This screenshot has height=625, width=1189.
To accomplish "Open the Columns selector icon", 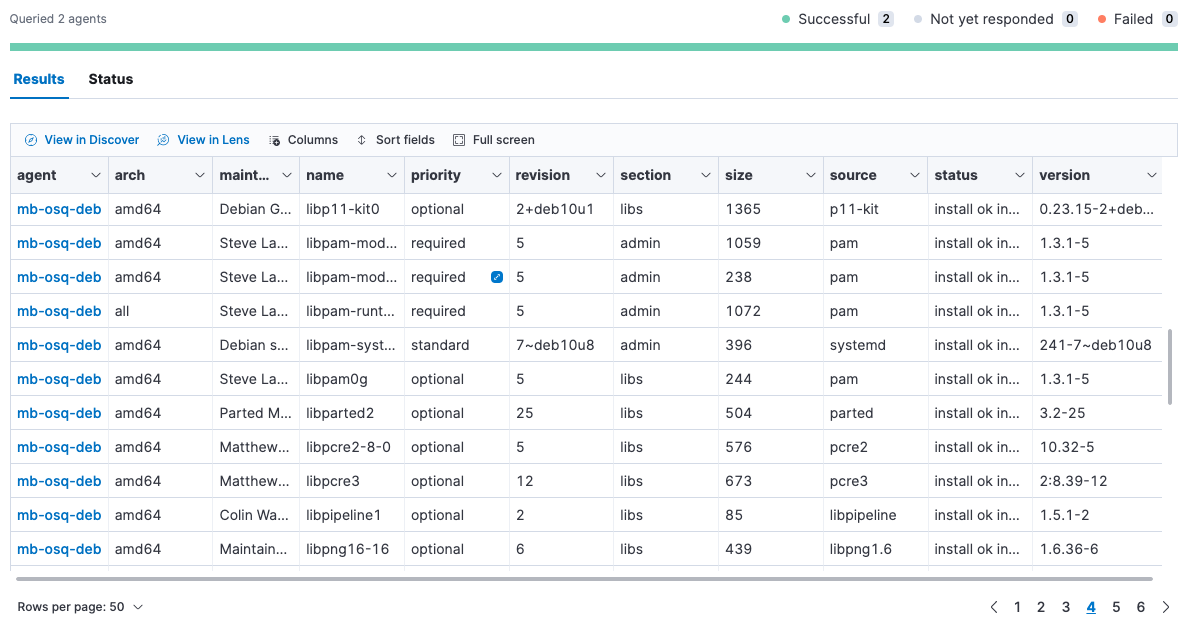I will (275, 140).
